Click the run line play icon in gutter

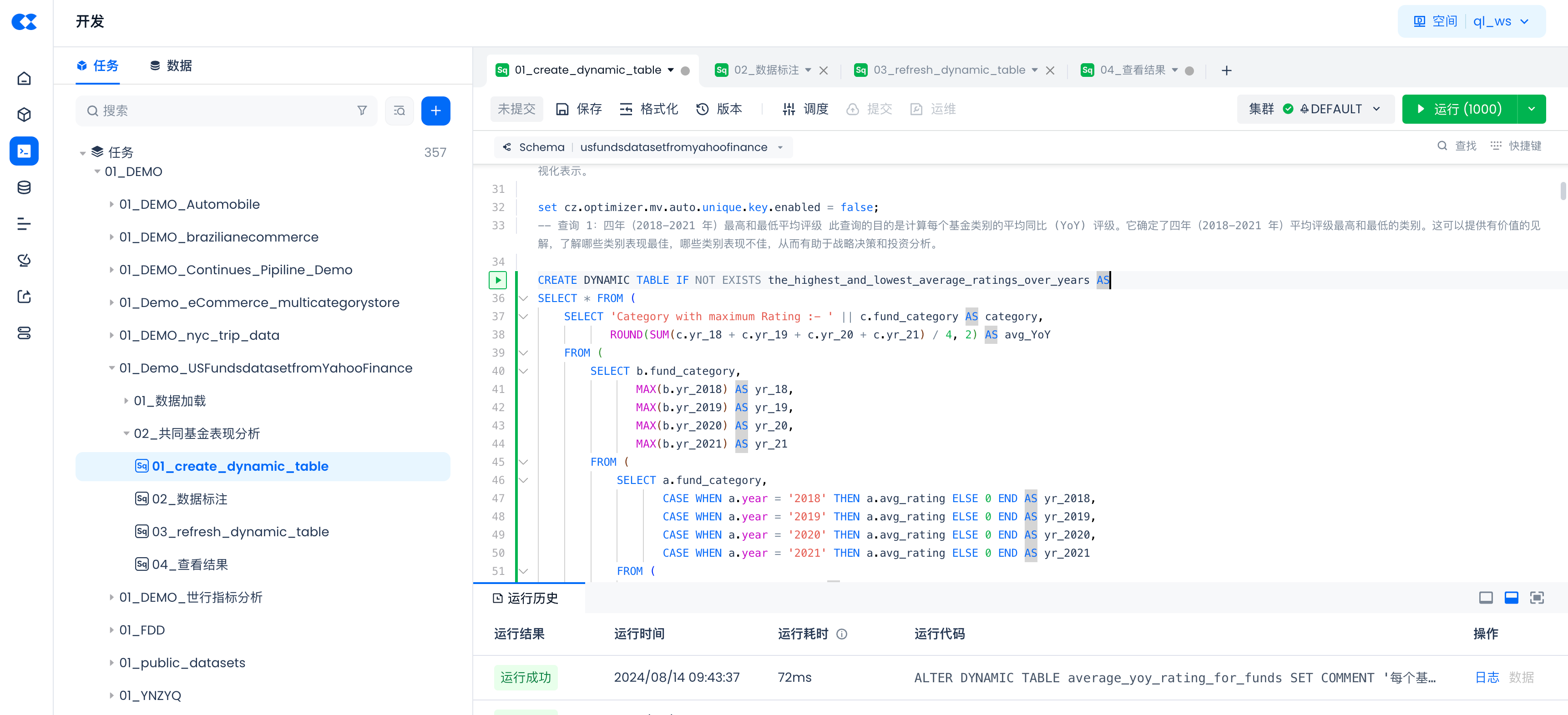pos(498,280)
